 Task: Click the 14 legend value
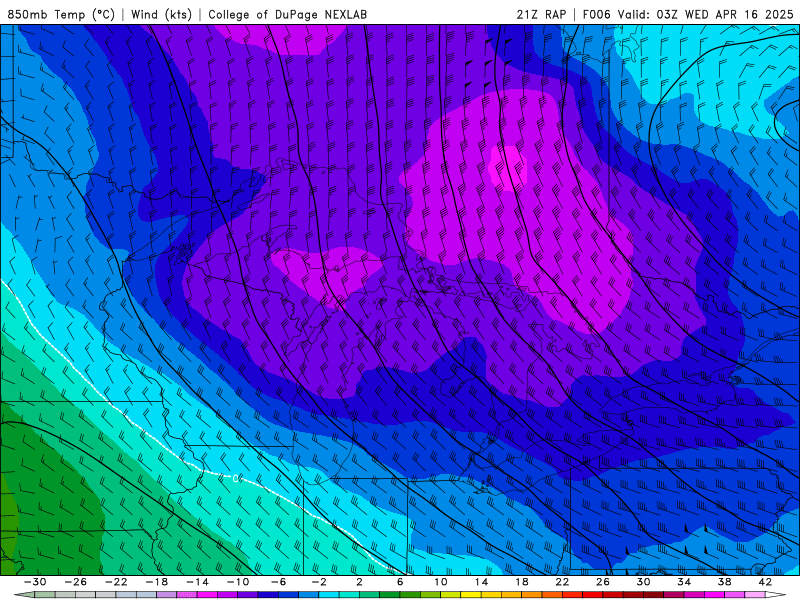tap(481, 582)
